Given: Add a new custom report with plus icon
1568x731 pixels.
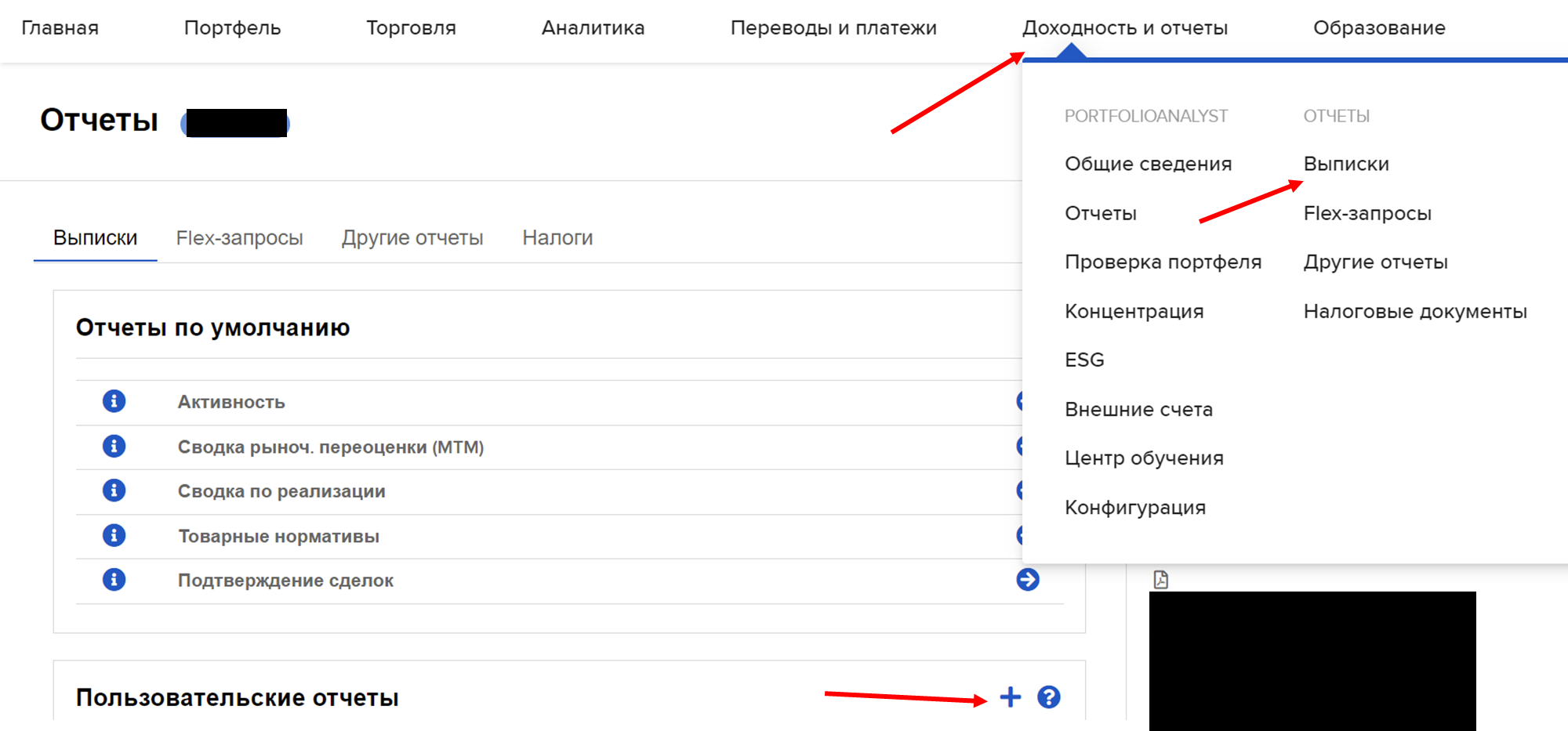Looking at the screenshot, I should (x=1011, y=697).
